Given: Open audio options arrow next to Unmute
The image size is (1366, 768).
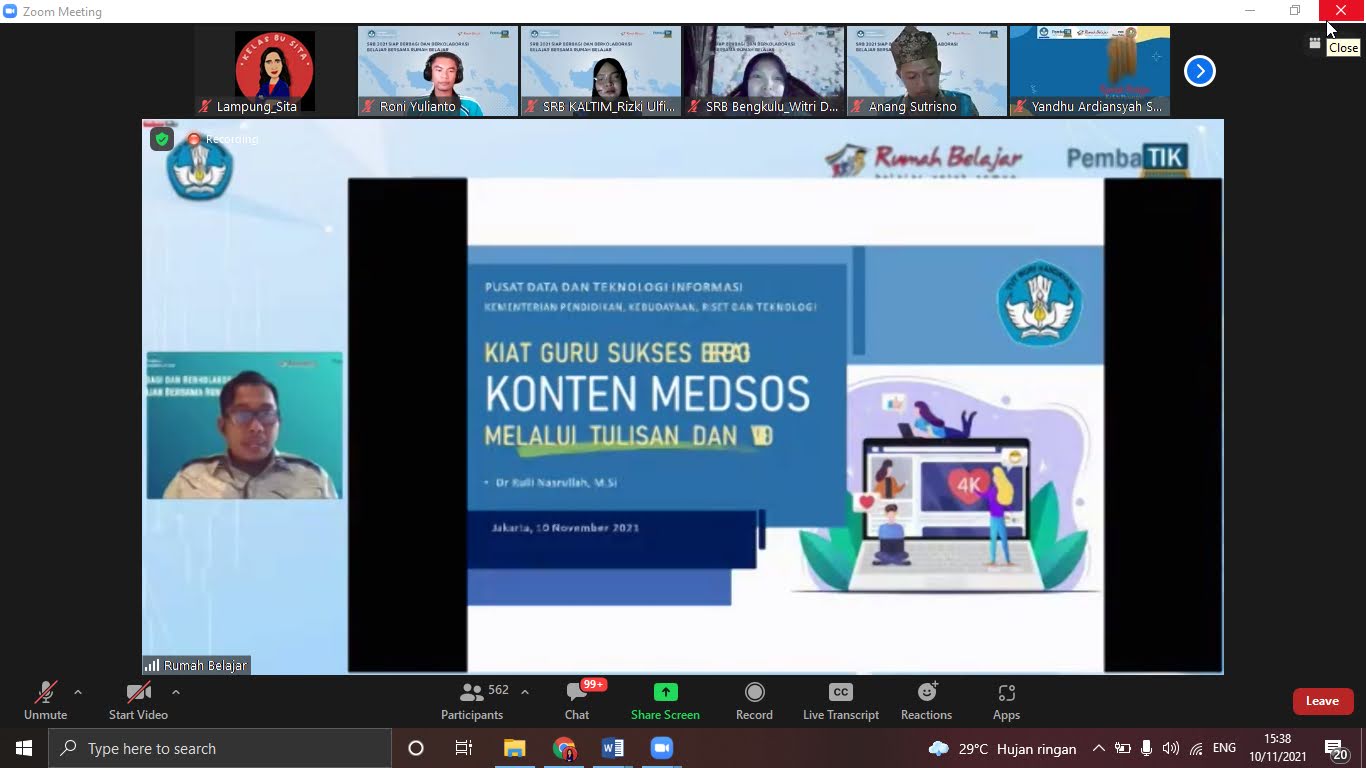Looking at the screenshot, I should 78,692.
